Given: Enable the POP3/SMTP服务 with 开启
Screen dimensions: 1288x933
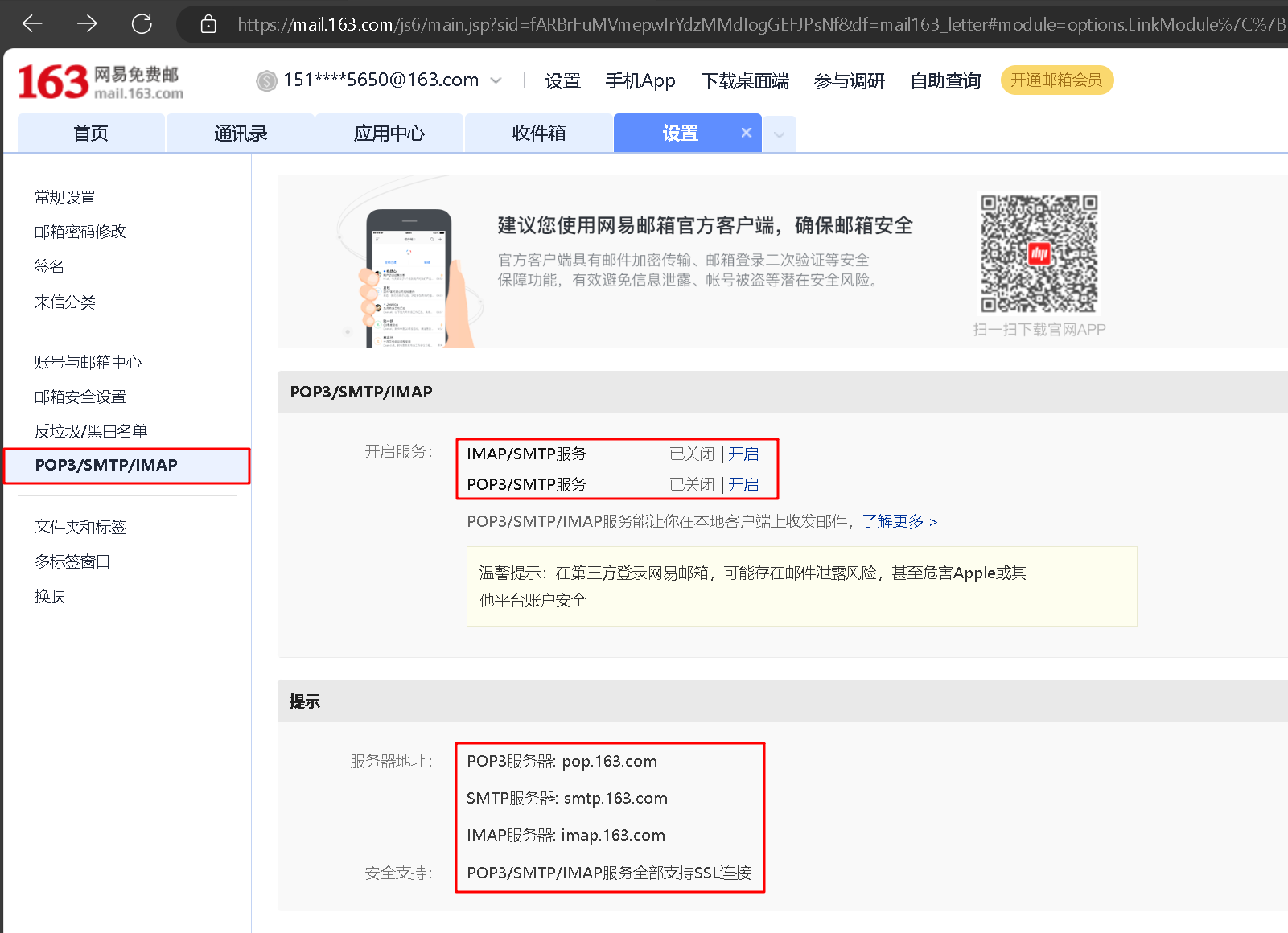Looking at the screenshot, I should pos(744,484).
